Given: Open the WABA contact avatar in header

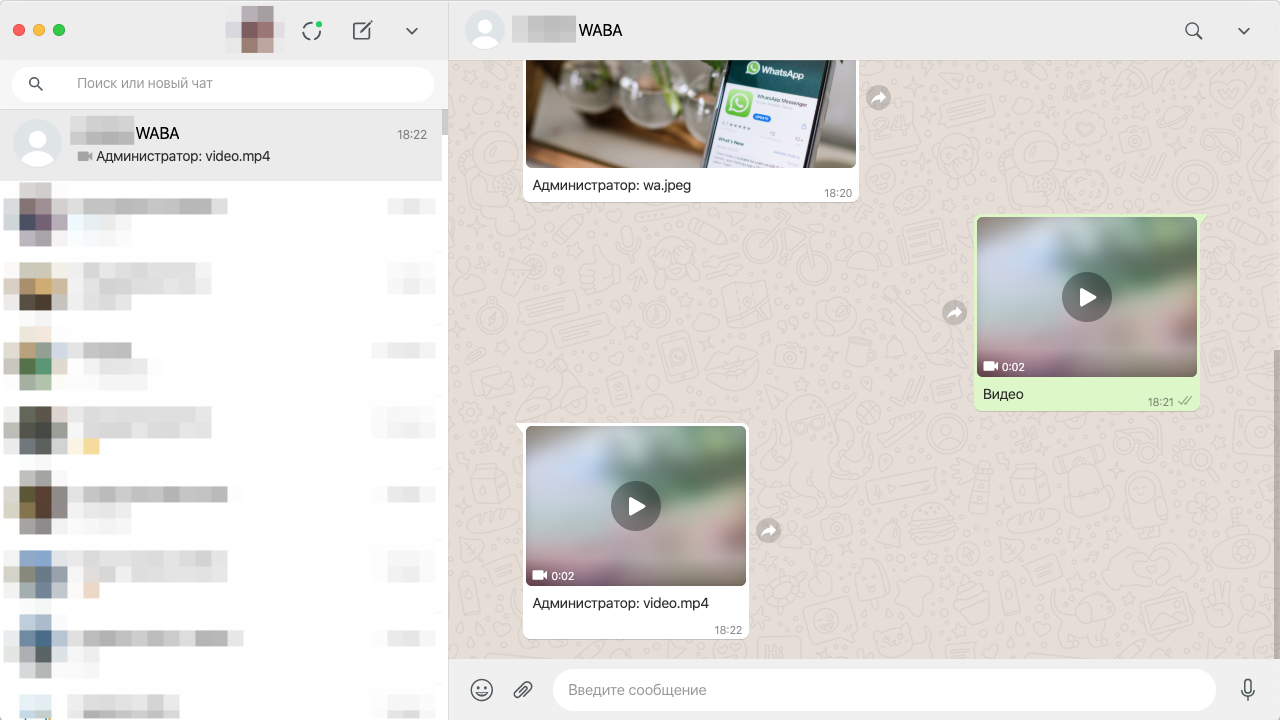Looking at the screenshot, I should [485, 31].
